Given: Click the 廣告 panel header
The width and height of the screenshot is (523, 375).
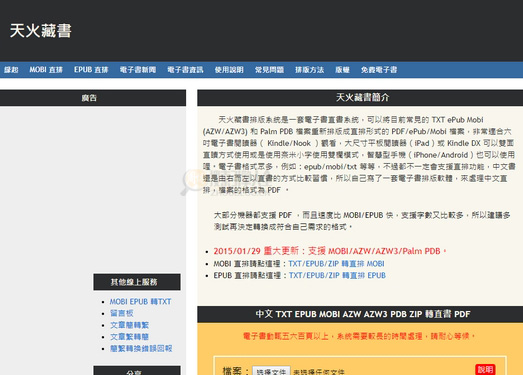Looking at the screenshot, I should (x=93, y=98).
